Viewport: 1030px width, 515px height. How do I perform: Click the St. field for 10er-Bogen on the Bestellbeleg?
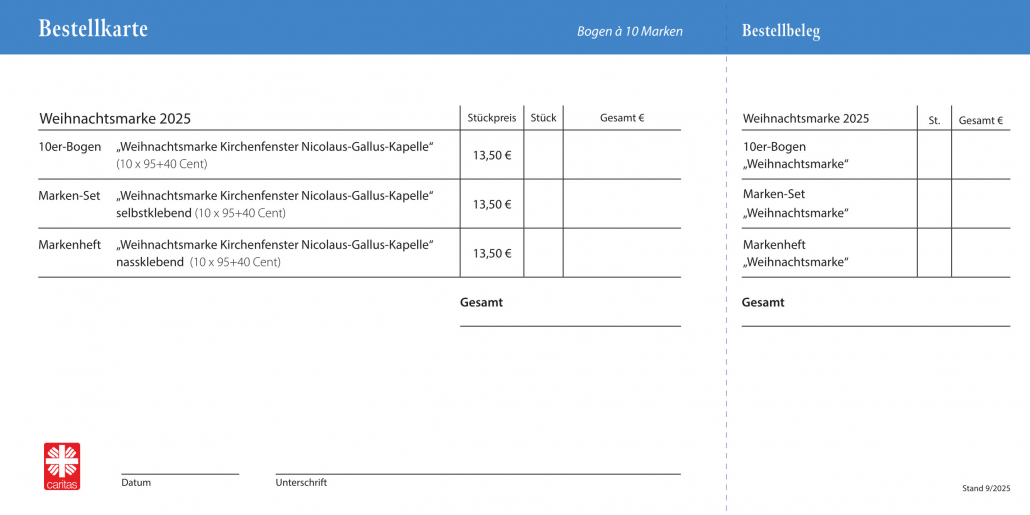click(934, 155)
